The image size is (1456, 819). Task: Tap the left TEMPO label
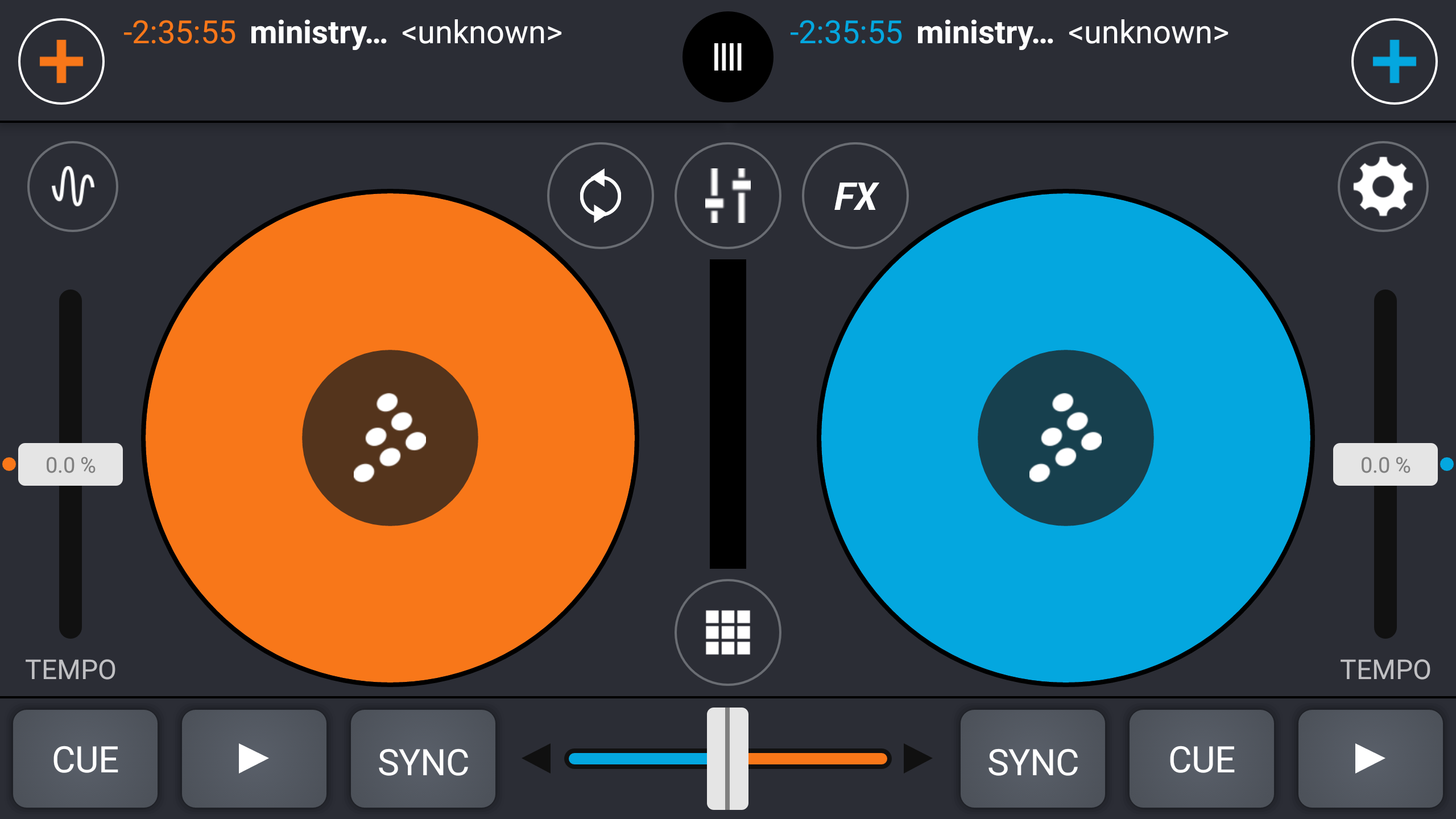coord(71,669)
